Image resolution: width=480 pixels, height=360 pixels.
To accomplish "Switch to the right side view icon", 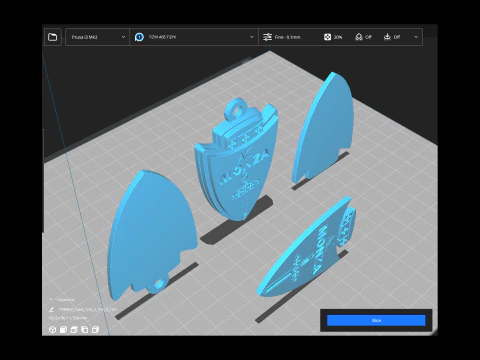I will point(95,330).
